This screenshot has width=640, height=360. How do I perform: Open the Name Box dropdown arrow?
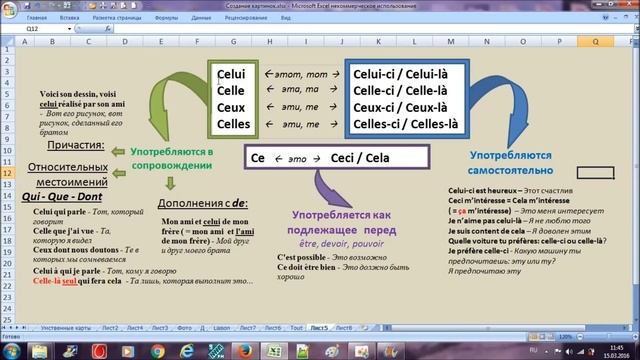pyautogui.click(x=69, y=29)
